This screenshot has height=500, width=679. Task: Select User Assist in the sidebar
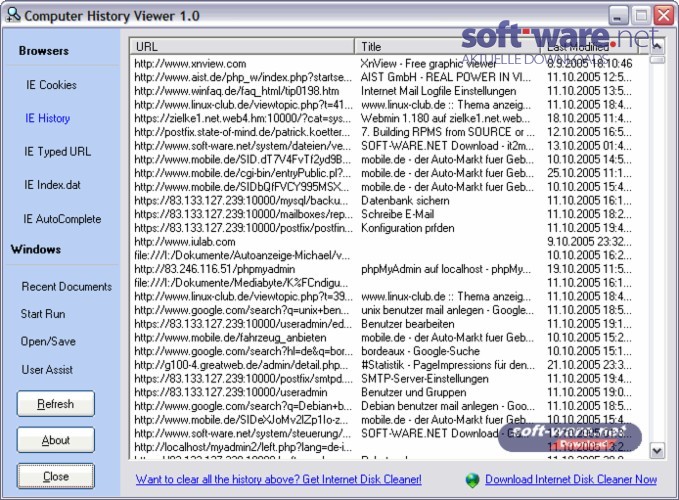coord(47,370)
